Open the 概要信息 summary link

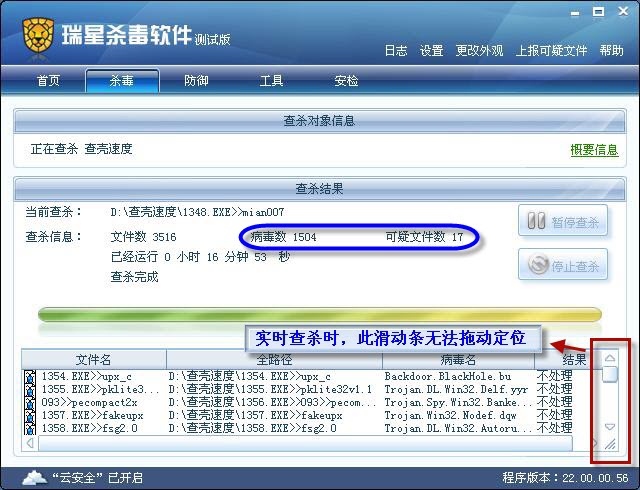click(x=594, y=150)
